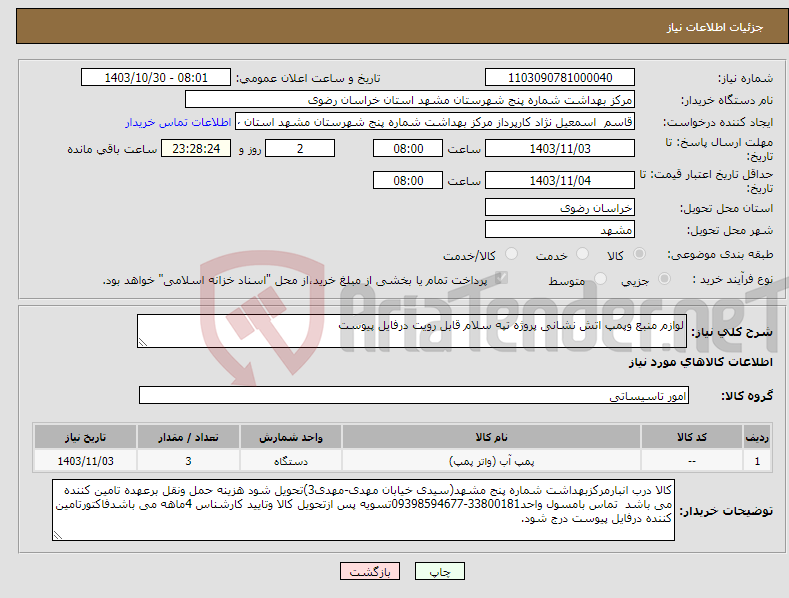Click the response deadline hour field 08:00
The width and height of the screenshot is (789, 598).
[x=408, y=148]
